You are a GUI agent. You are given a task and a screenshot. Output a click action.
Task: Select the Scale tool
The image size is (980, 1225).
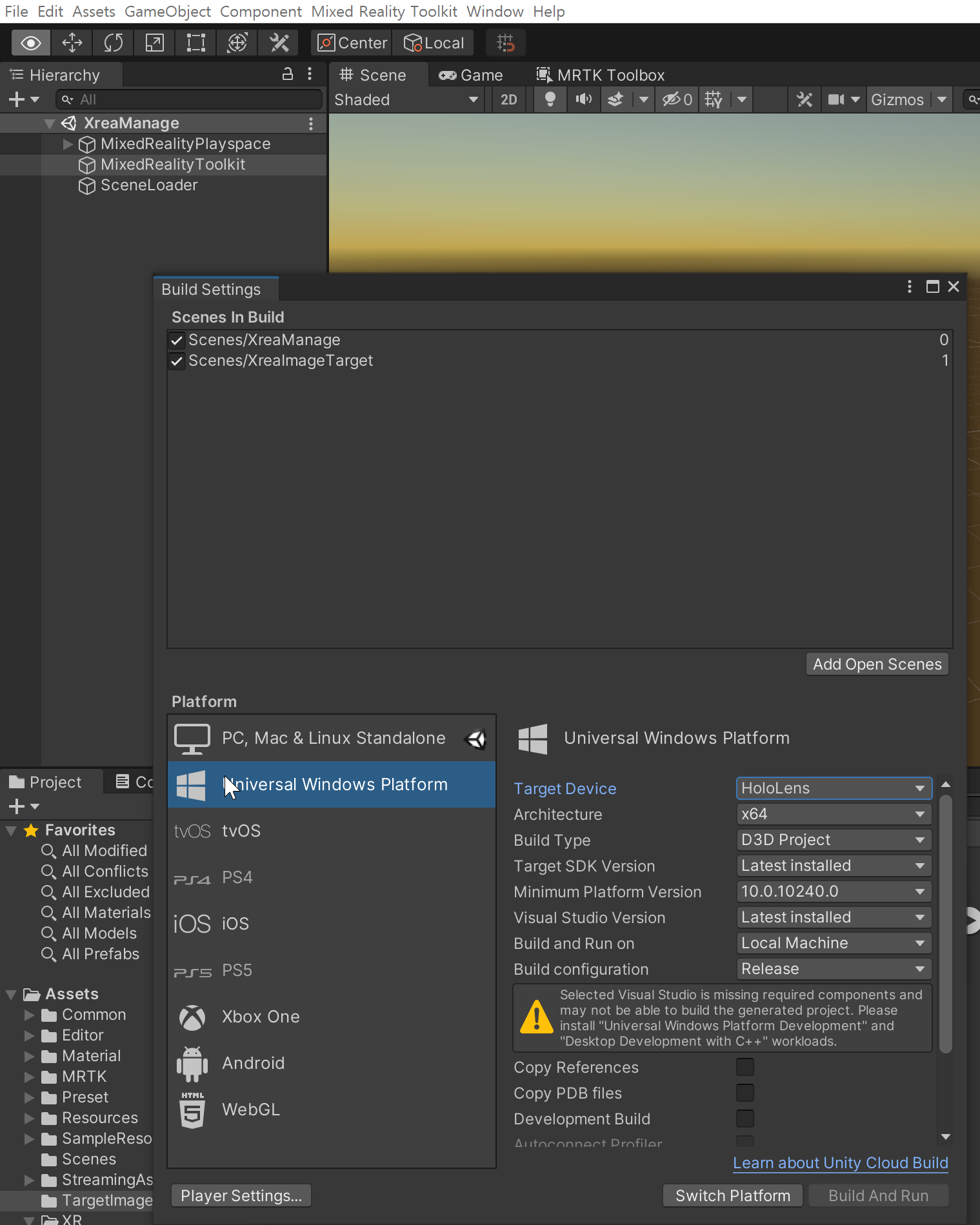155,43
